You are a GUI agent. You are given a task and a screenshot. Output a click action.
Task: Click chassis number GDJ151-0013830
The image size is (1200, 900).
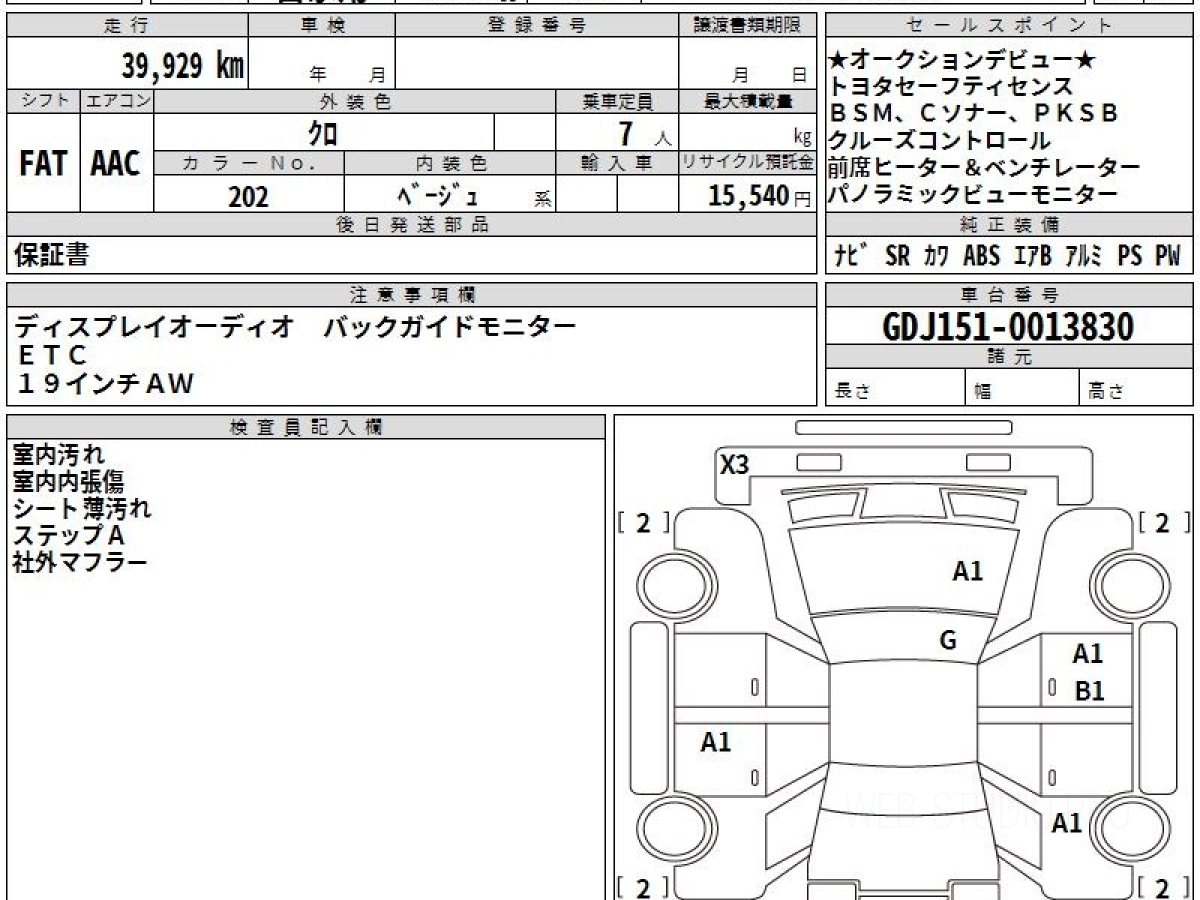tap(1009, 326)
